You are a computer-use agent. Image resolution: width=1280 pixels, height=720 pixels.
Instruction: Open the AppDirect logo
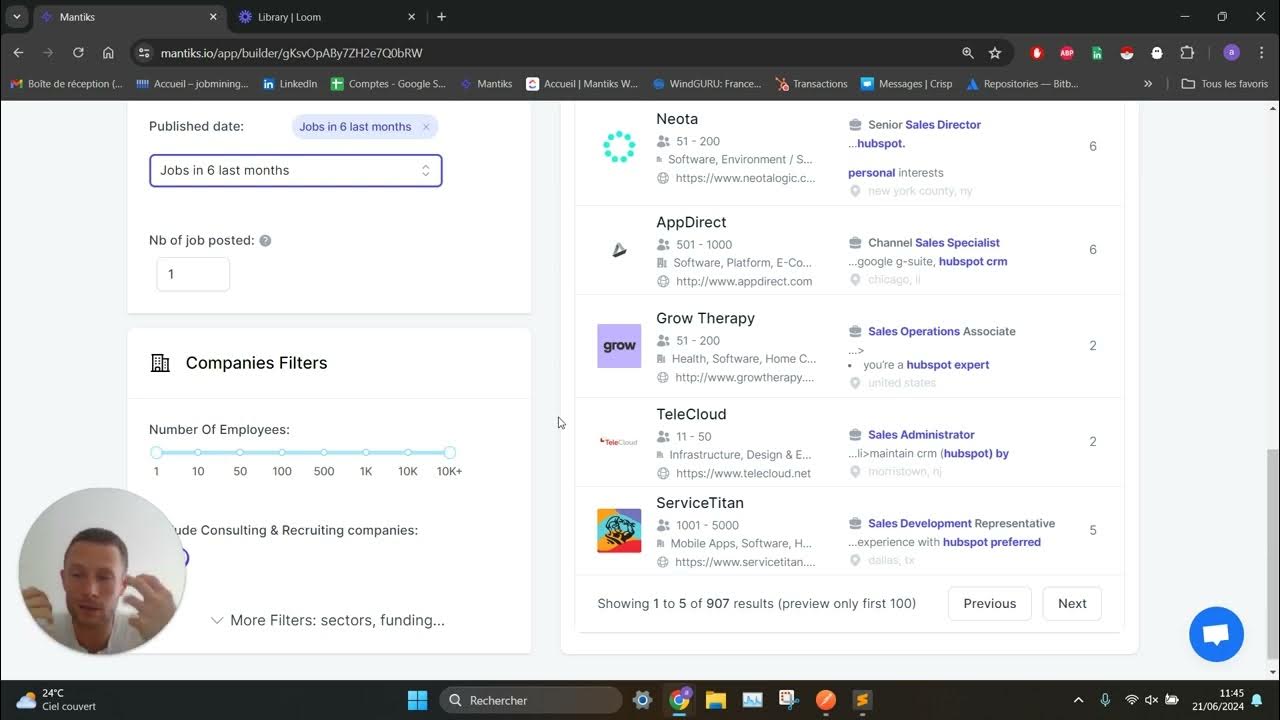[x=619, y=250]
